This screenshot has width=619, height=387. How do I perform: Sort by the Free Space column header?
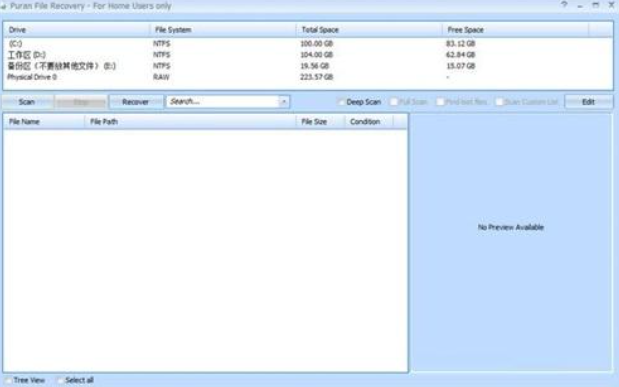pos(515,30)
